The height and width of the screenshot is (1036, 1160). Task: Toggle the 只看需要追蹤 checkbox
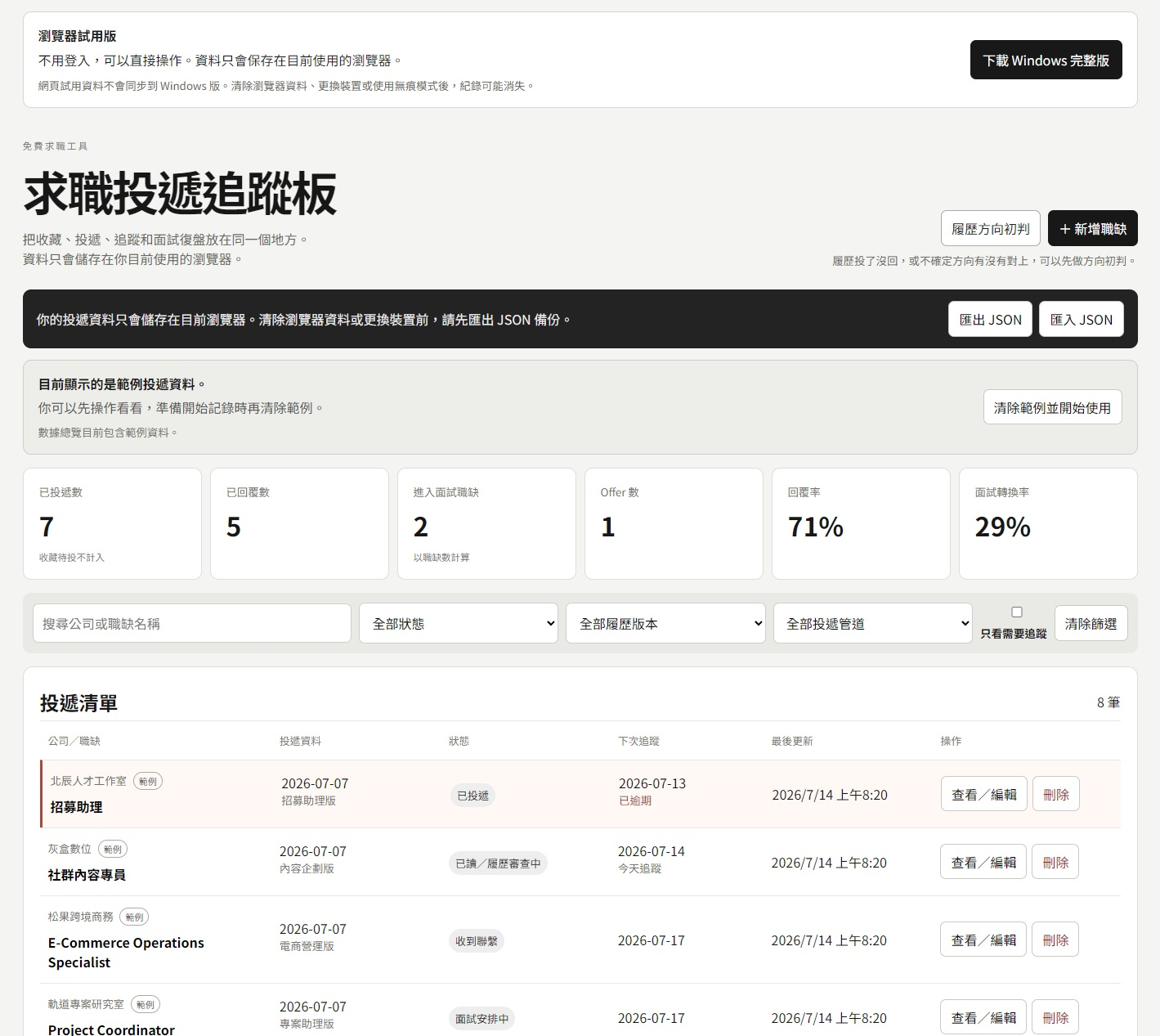click(x=1017, y=612)
